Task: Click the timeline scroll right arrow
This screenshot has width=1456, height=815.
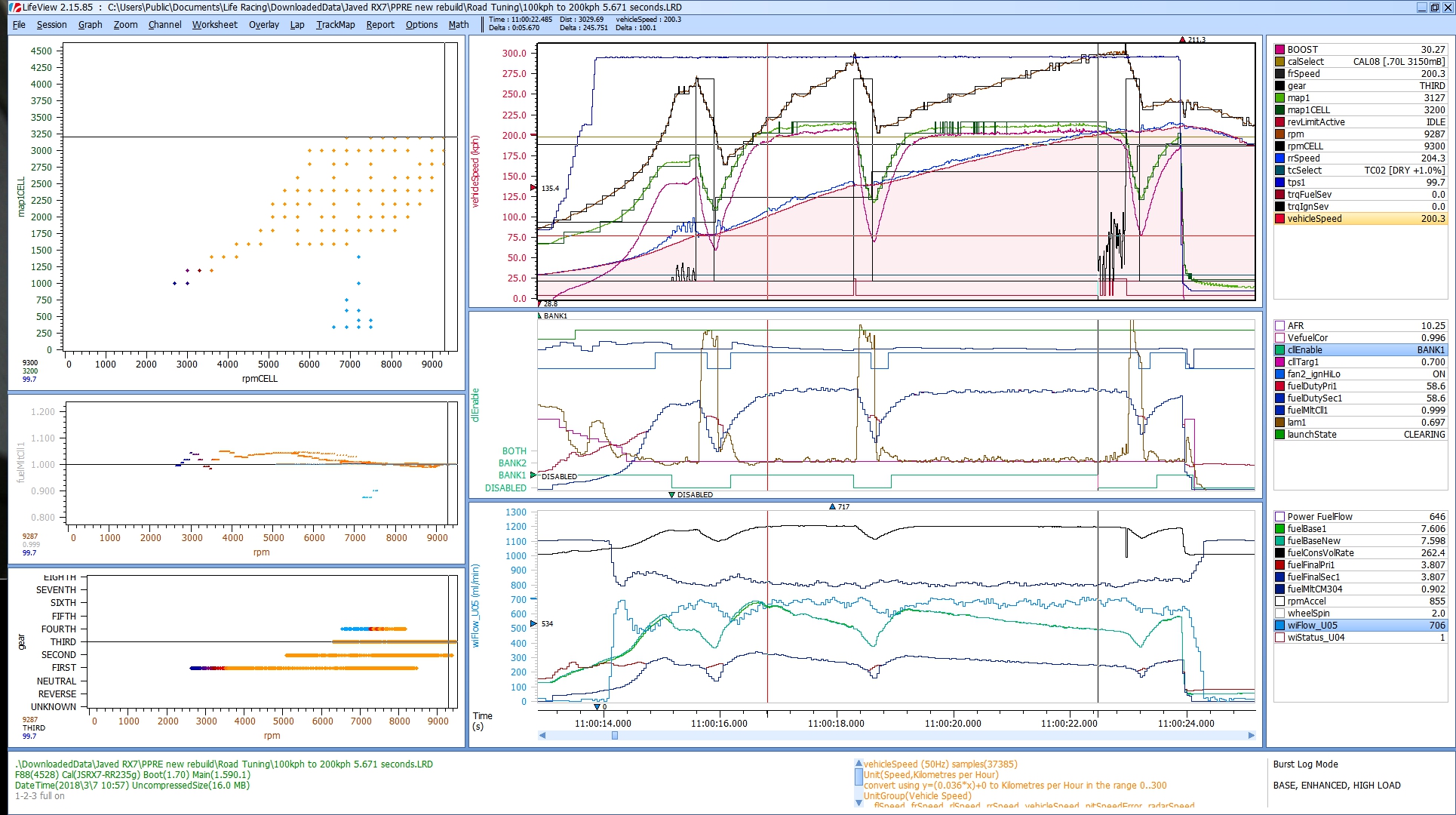Action: point(1252,735)
